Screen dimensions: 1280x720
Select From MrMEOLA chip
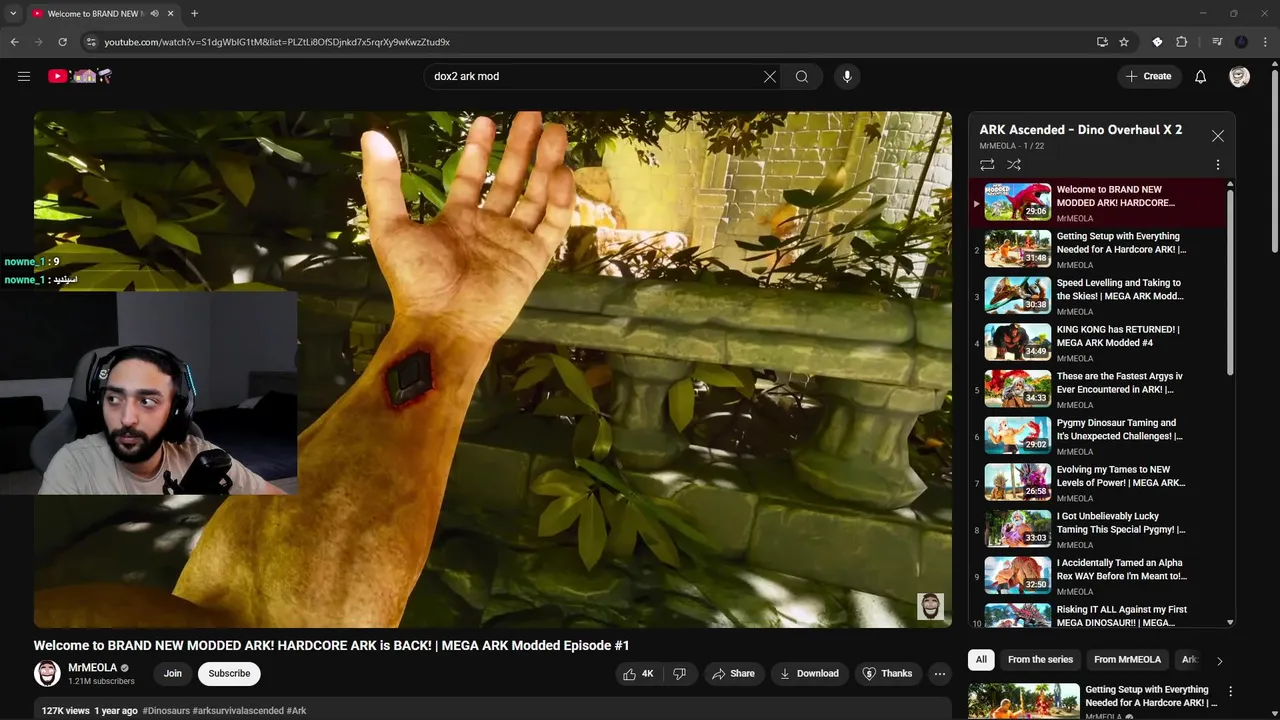tap(1127, 659)
